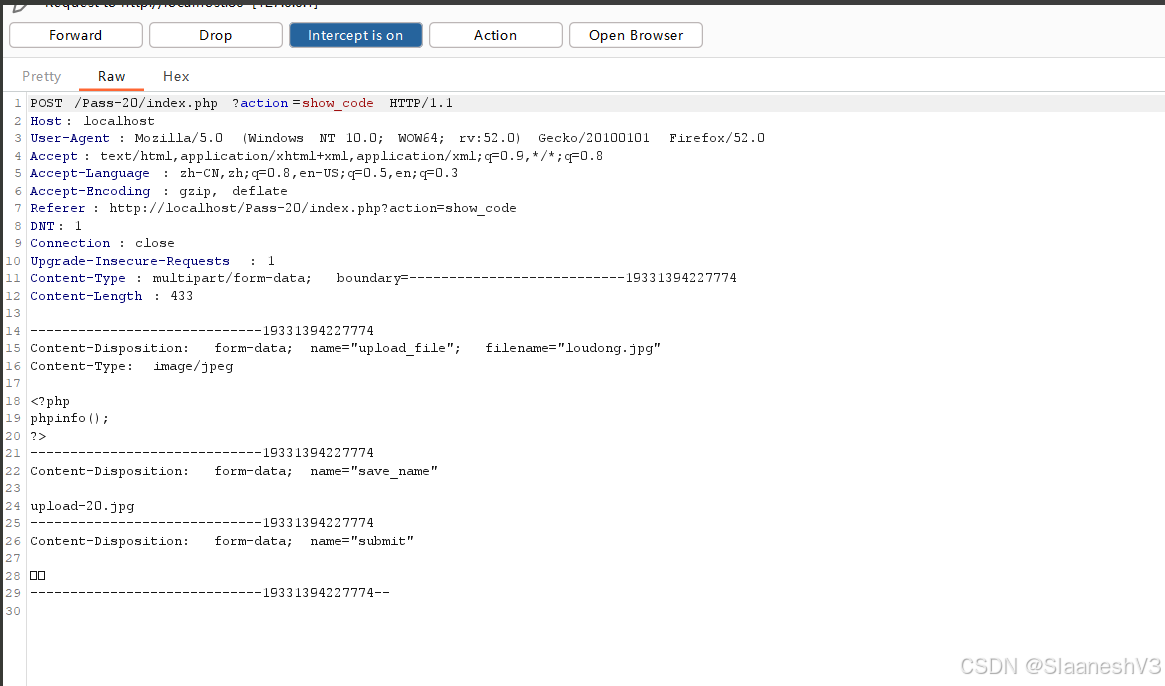Click the User-Agent header line
The height and width of the screenshot is (686, 1165).
[x=397, y=138]
